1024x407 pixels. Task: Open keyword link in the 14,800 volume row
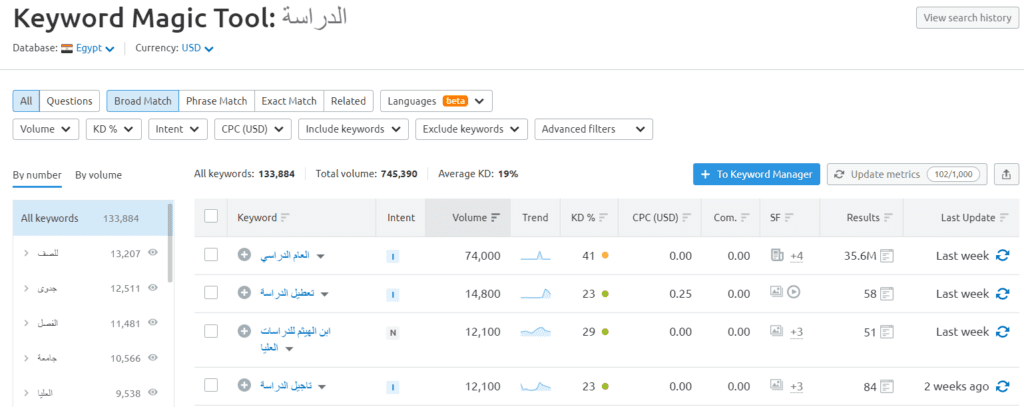287,293
